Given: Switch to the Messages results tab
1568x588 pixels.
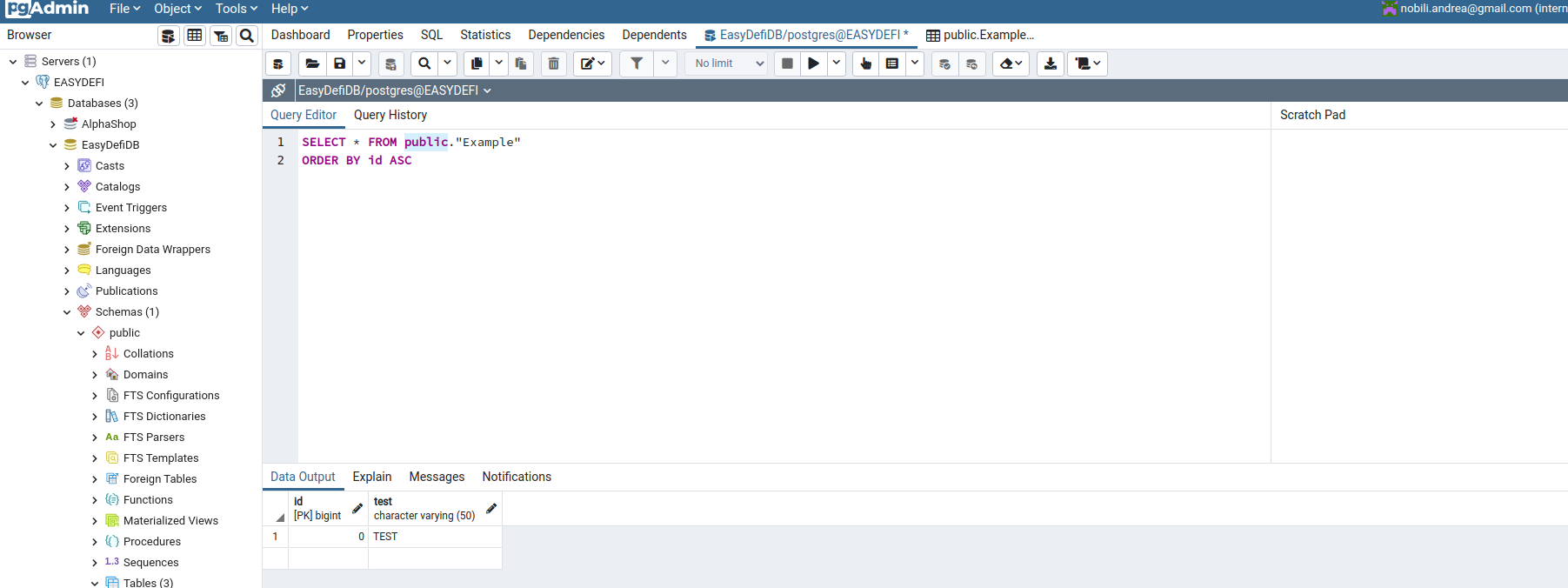Looking at the screenshot, I should pos(437,477).
